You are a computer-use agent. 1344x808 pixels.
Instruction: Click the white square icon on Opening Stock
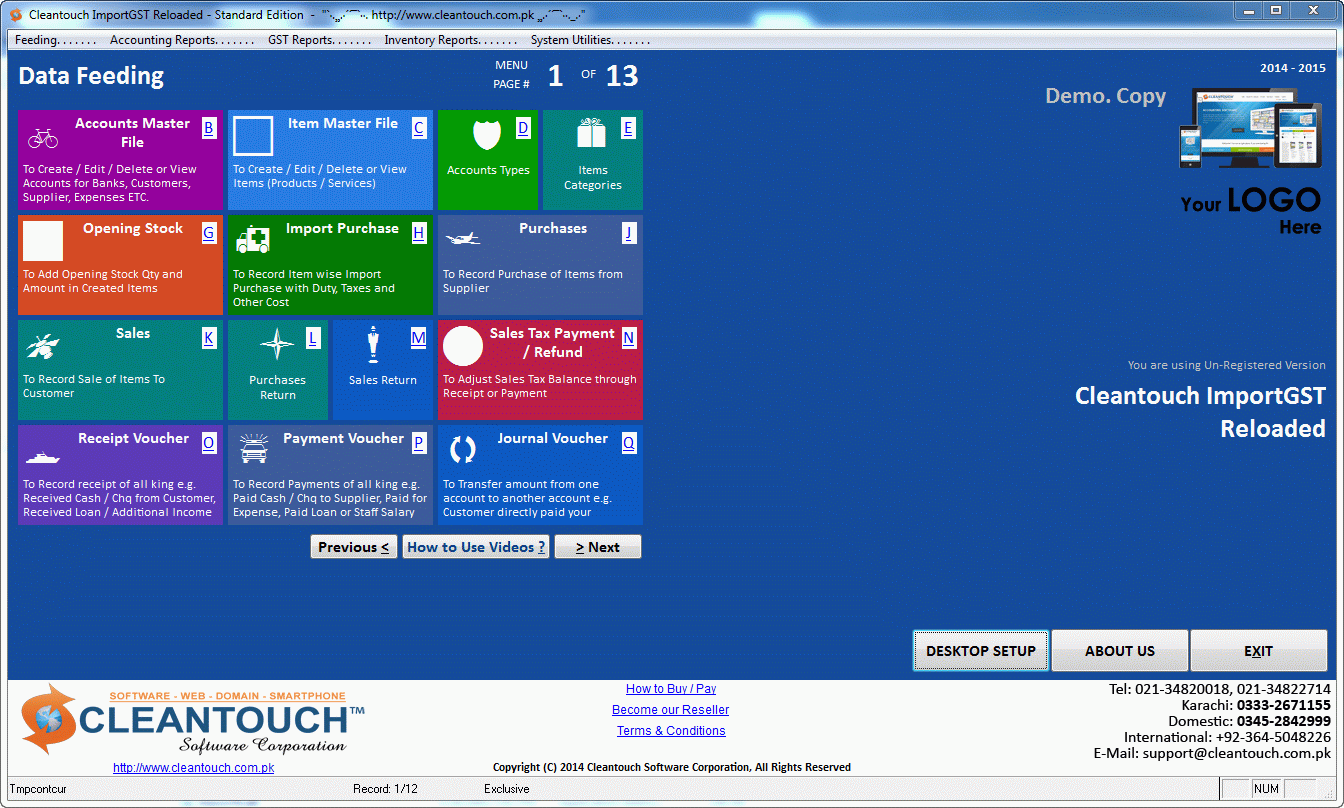click(43, 241)
